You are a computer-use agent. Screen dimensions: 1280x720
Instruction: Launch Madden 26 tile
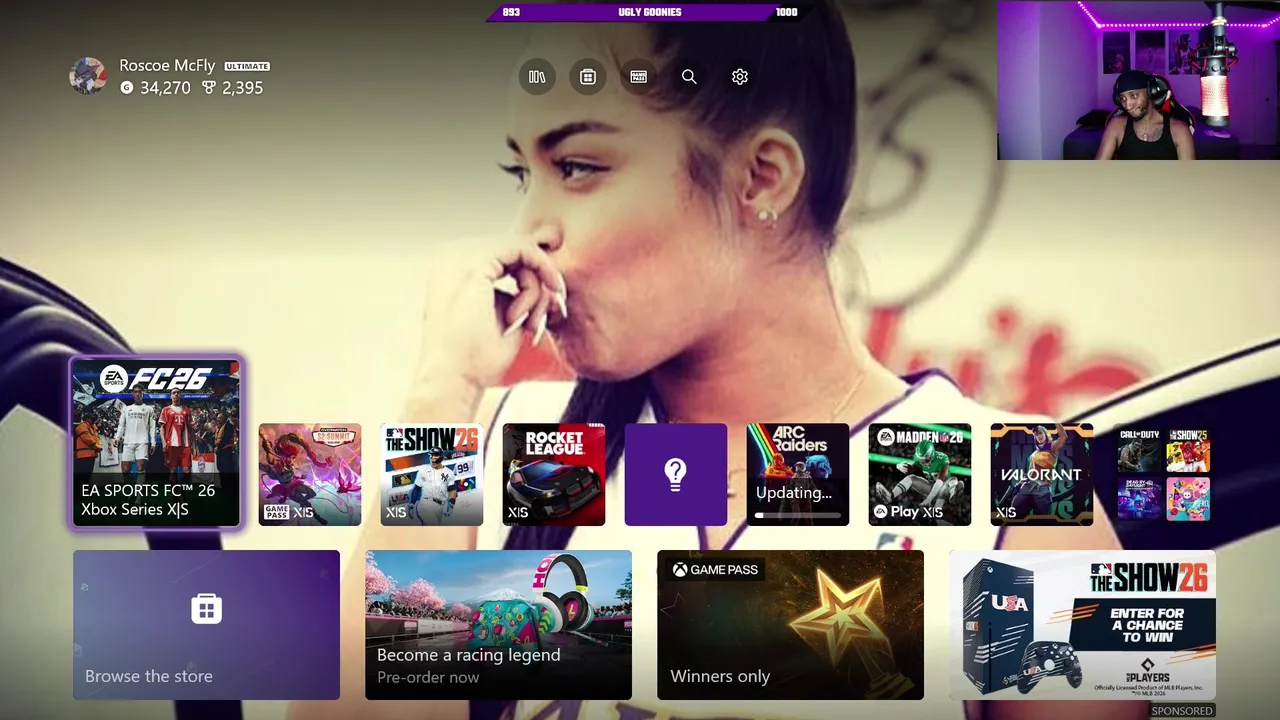pos(920,474)
